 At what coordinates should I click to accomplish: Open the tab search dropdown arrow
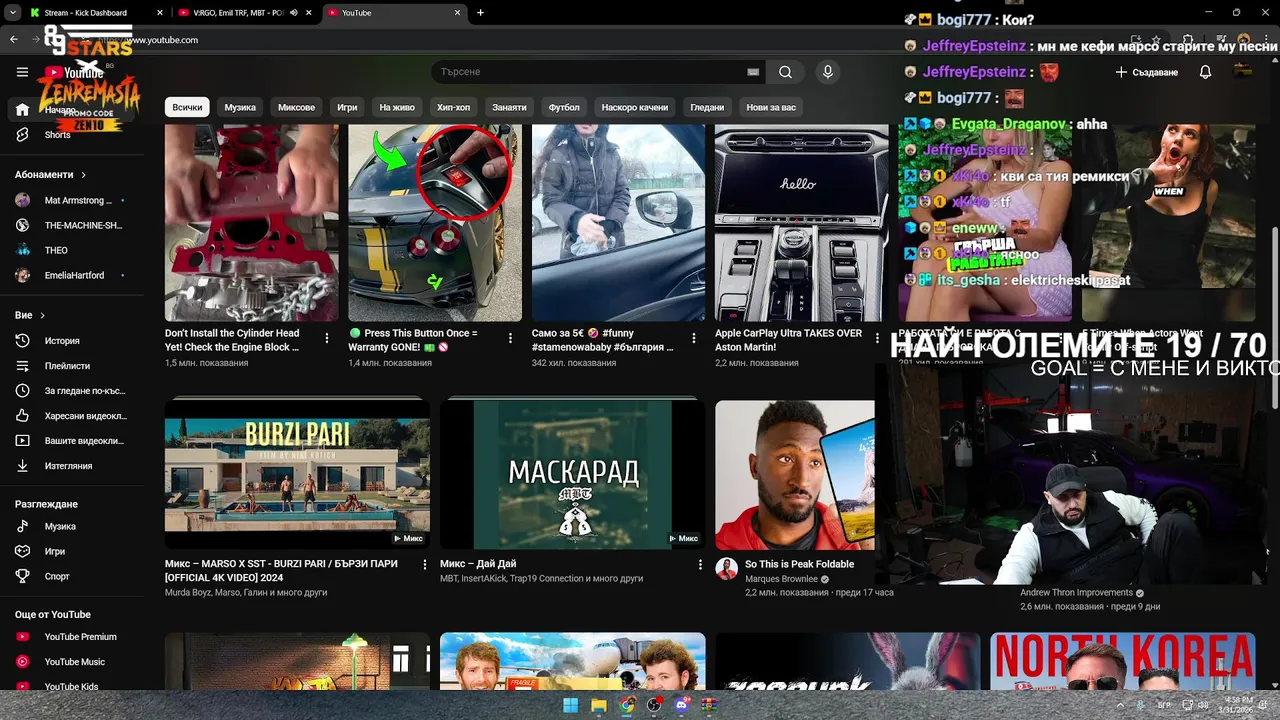click(11, 13)
